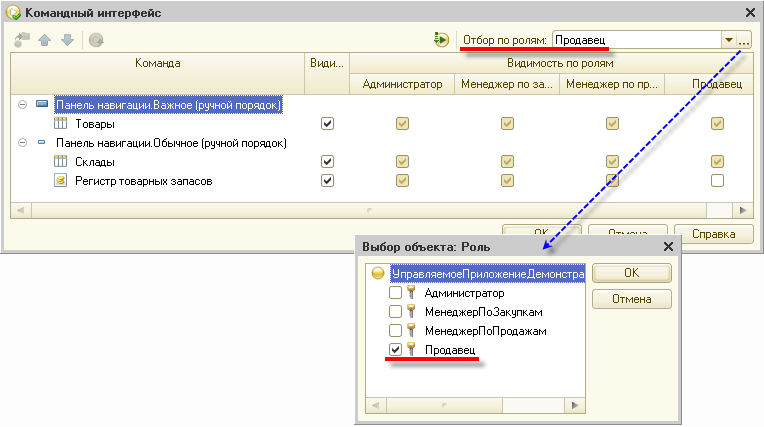
Task: Click the table icon next to Товары
Action: [x=60, y=123]
